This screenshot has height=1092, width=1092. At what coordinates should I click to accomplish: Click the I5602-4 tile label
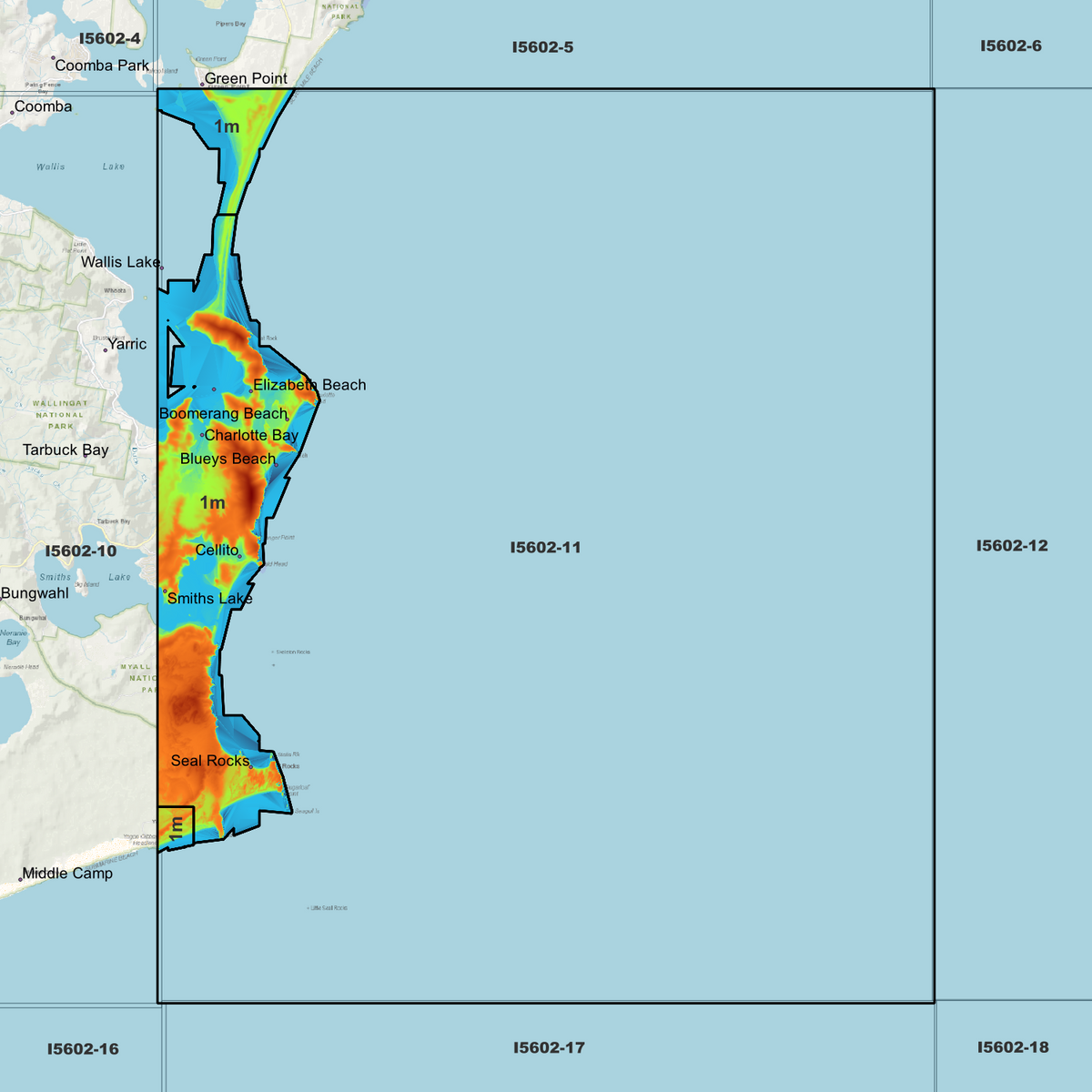click(x=110, y=38)
